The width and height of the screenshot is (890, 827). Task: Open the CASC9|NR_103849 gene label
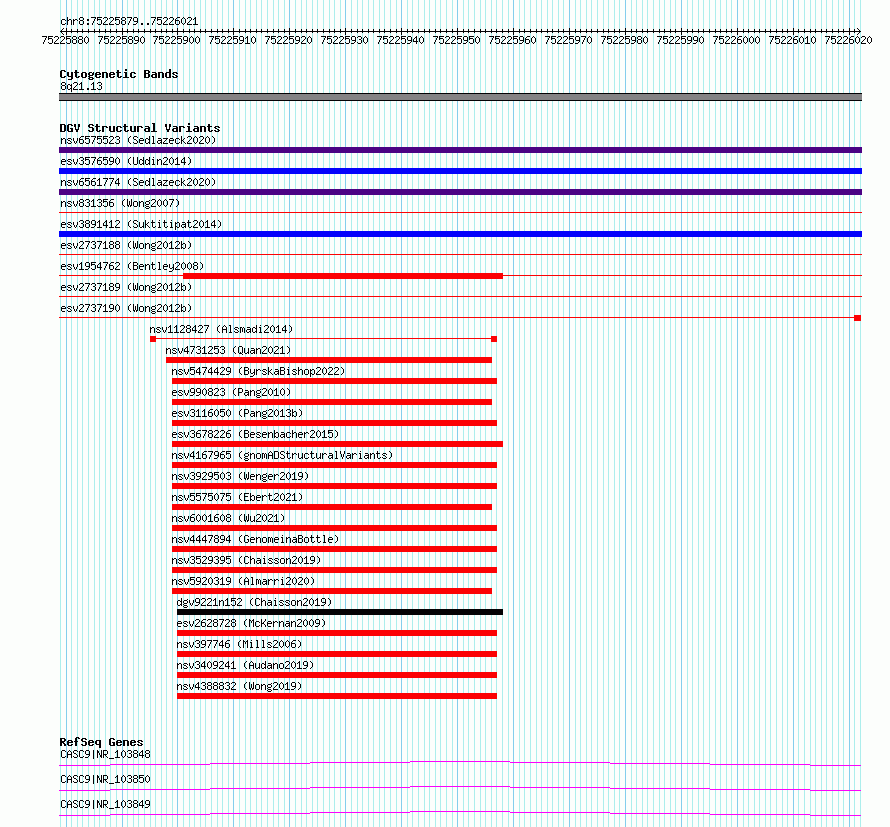(x=105, y=804)
